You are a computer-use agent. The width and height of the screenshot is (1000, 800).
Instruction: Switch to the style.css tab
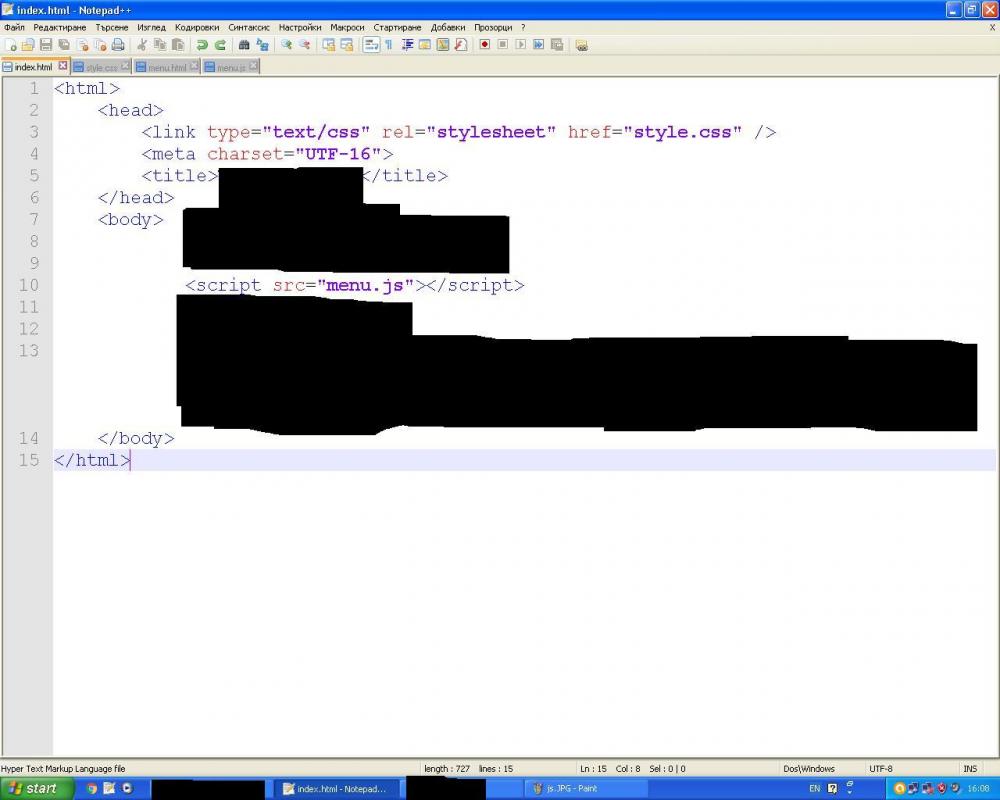coord(101,67)
